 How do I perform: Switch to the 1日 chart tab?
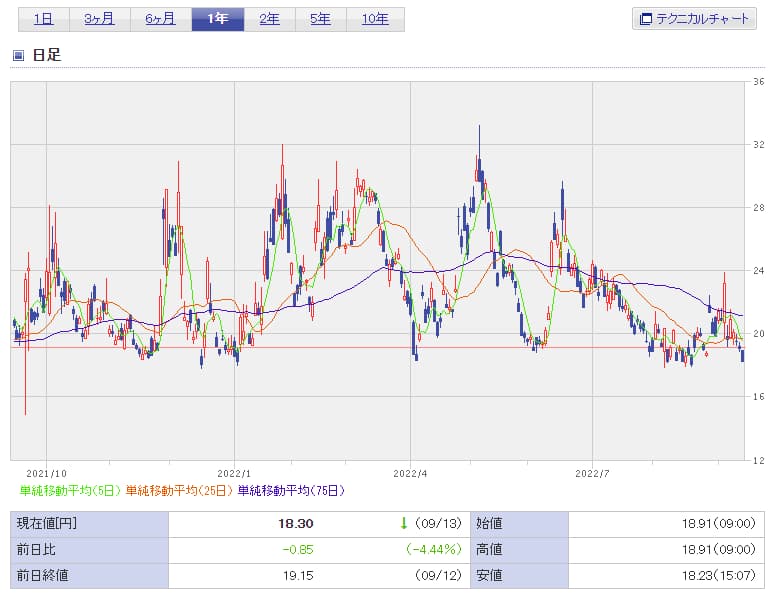pyautogui.click(x=44, y=19)
